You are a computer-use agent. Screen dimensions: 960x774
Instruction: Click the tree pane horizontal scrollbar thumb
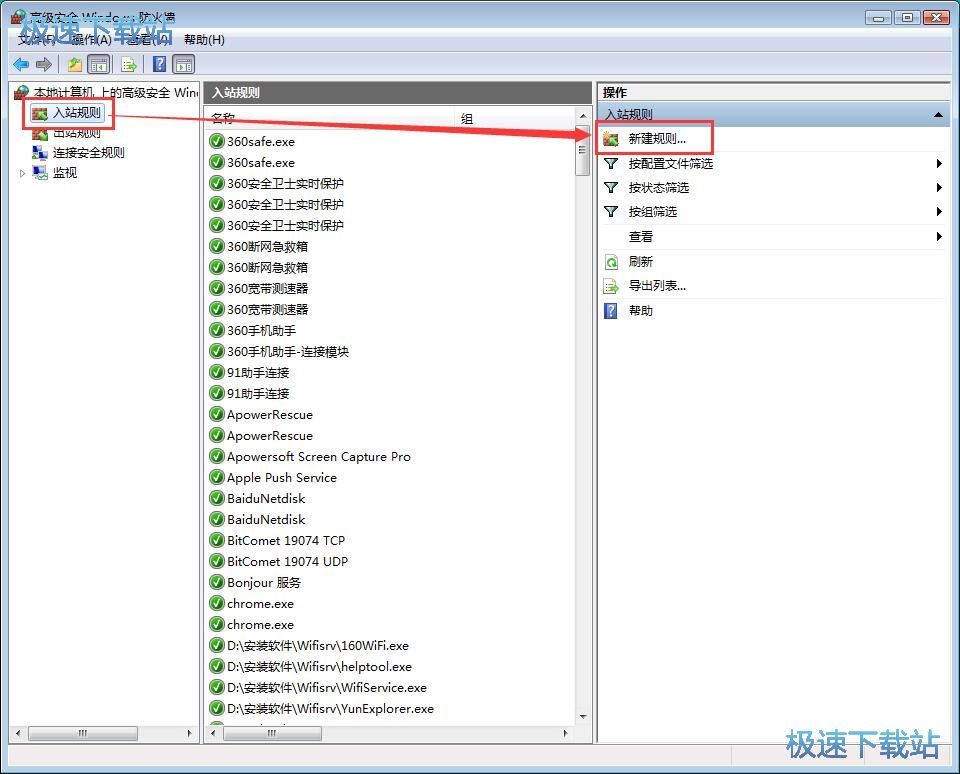coord(83,733)
